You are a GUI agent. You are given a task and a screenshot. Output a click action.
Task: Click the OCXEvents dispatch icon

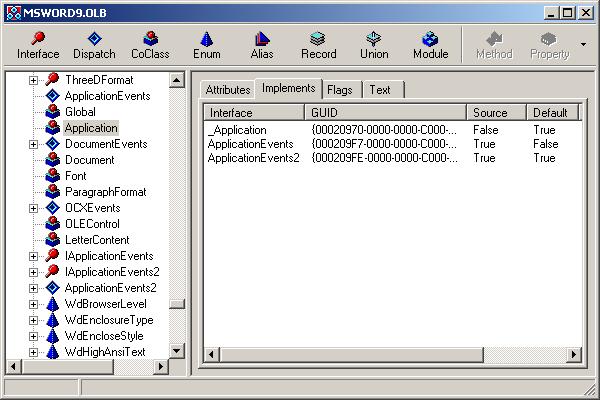pyautogui.click(x=52, y=208)
